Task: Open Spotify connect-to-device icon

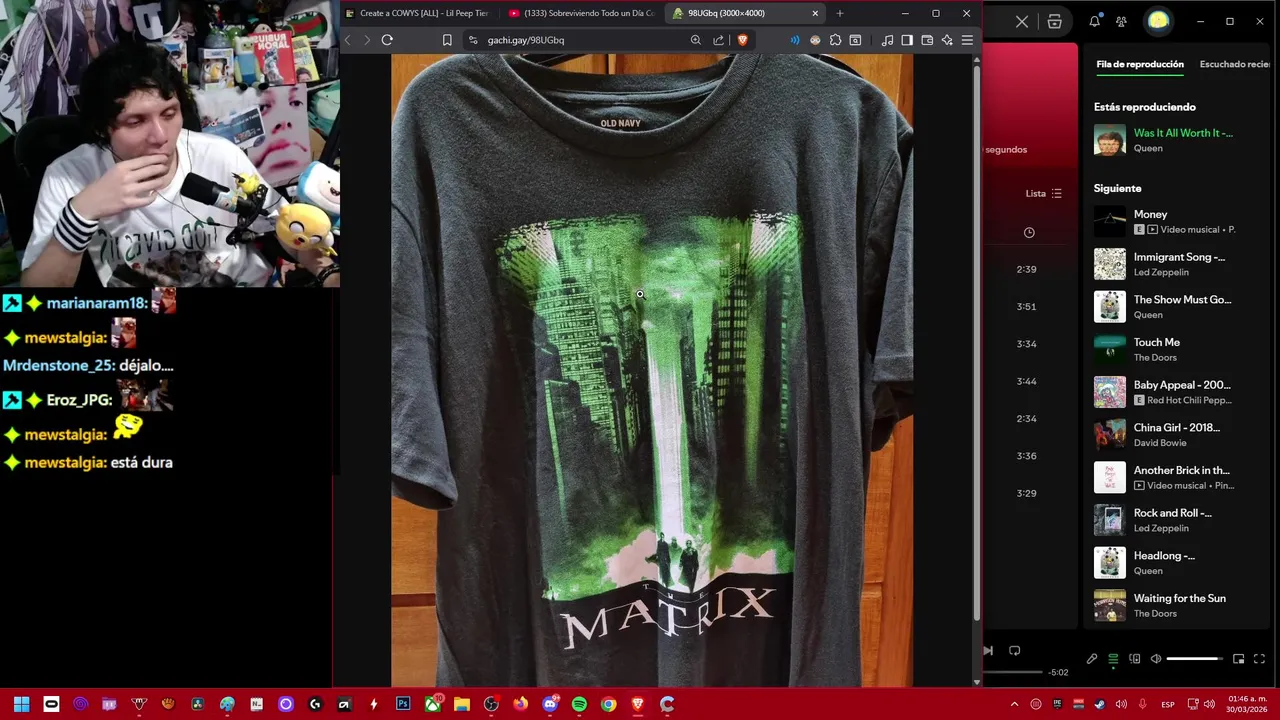Action: (x=1134, y=659)
